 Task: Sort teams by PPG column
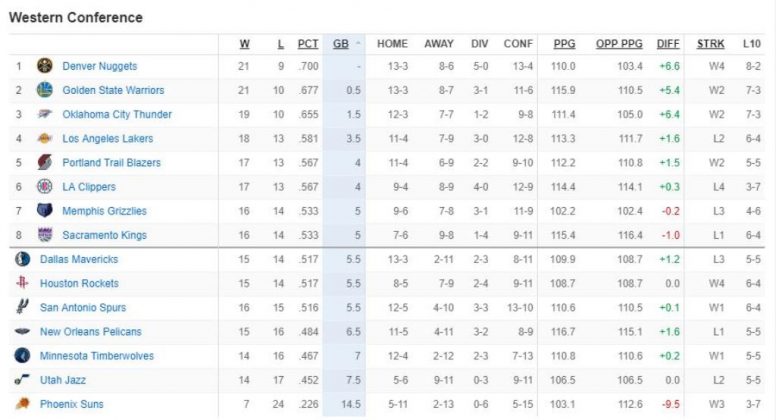564,44
